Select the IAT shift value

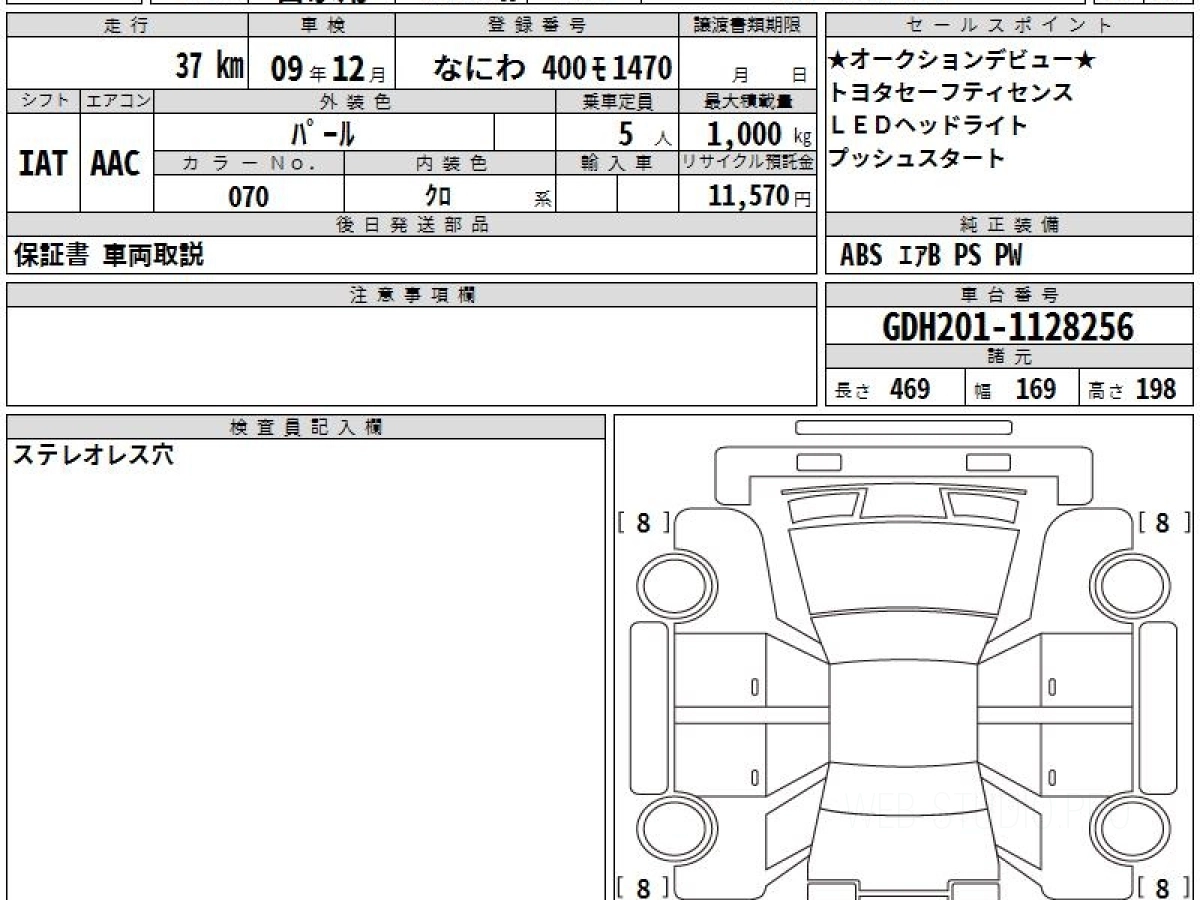tap(42, 164)
